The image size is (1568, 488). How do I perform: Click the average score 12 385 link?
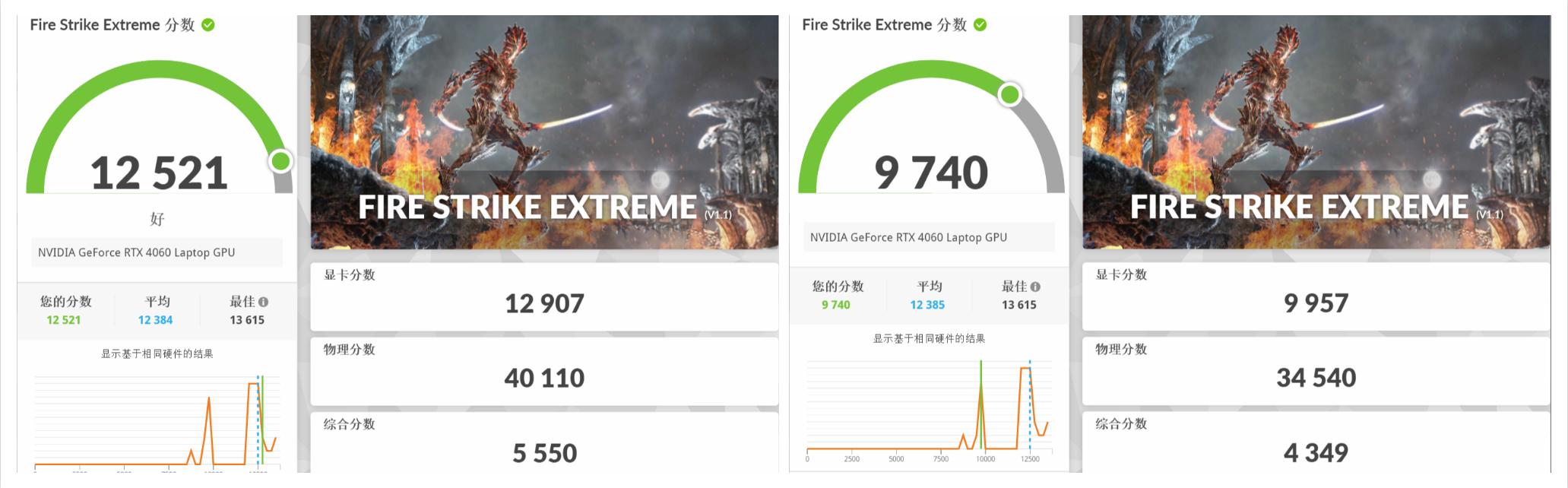[927, 305]
